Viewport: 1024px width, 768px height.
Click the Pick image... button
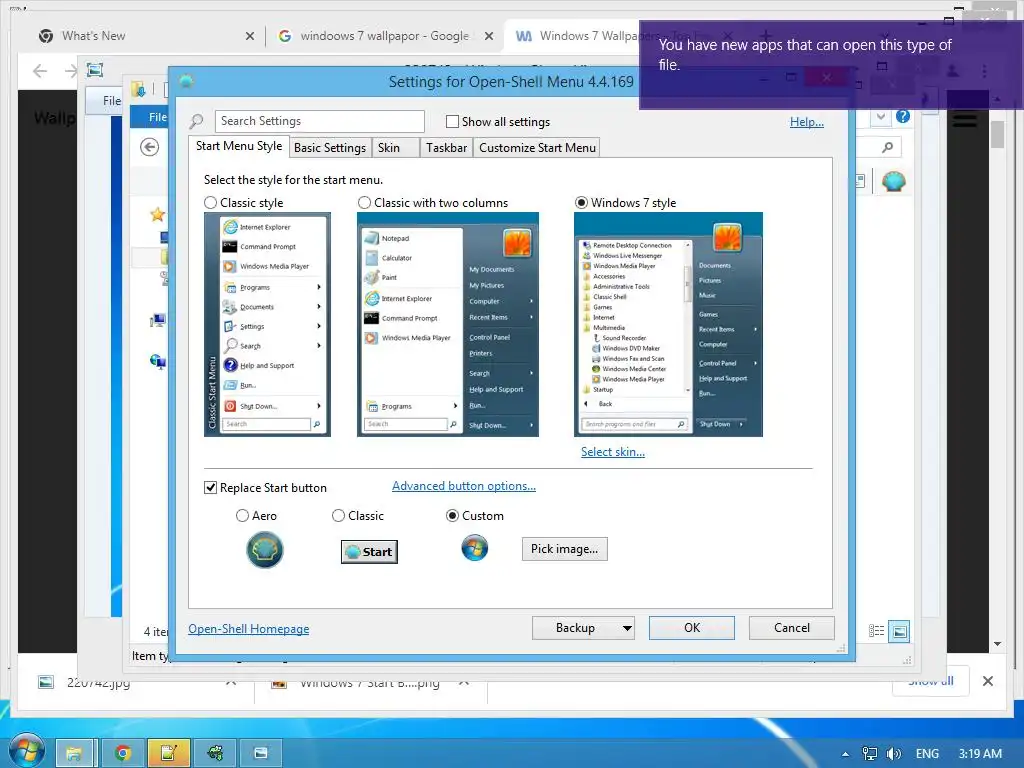click(x=564, y=549)
